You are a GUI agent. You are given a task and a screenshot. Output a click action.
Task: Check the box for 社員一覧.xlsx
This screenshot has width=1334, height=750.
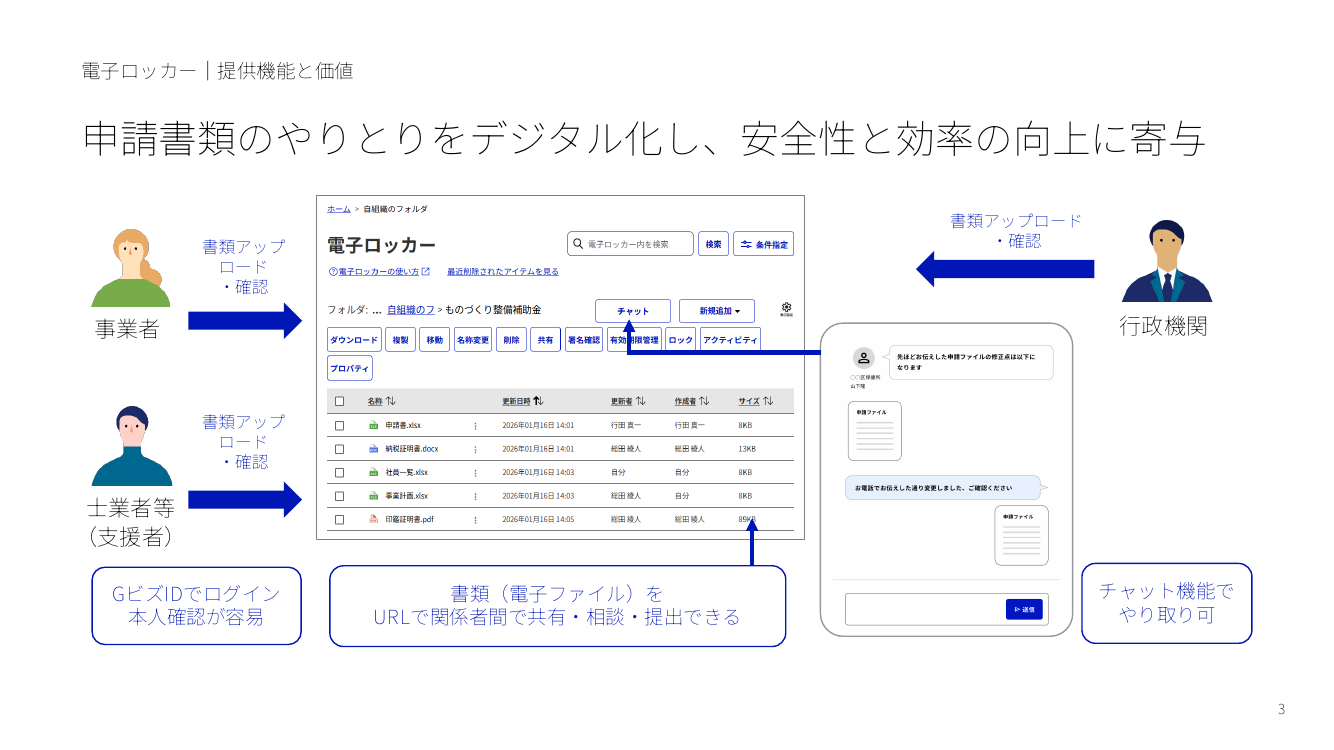(339, 472)
